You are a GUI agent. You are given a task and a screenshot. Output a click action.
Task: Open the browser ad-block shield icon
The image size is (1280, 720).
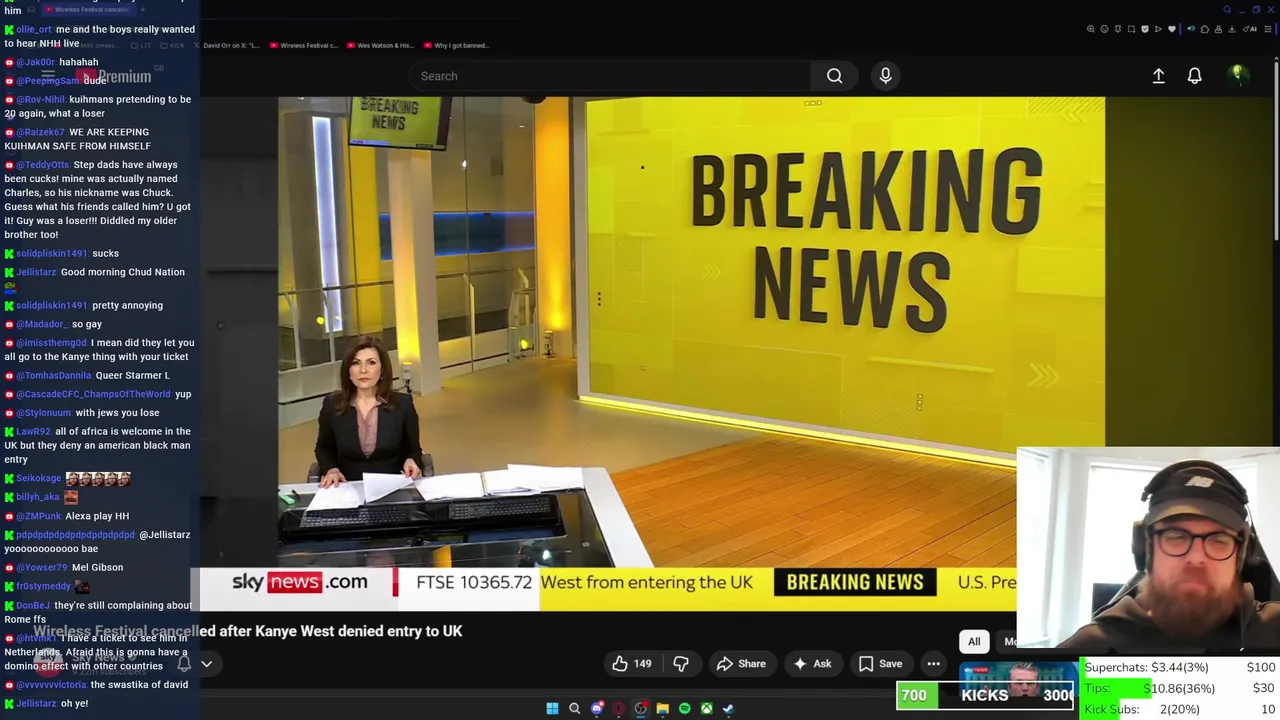tap(1145, 29)
